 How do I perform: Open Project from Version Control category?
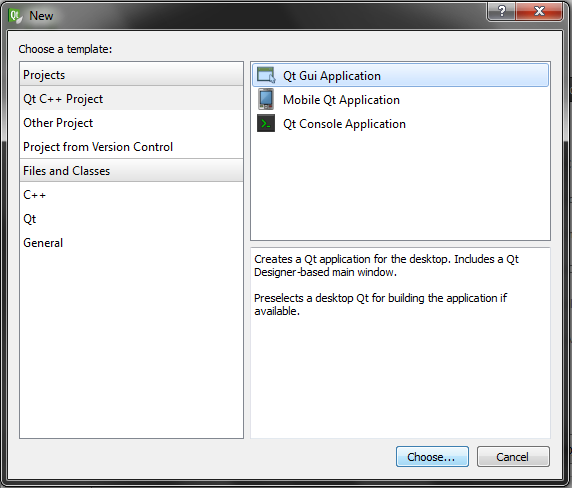click(x=131, y=147)
